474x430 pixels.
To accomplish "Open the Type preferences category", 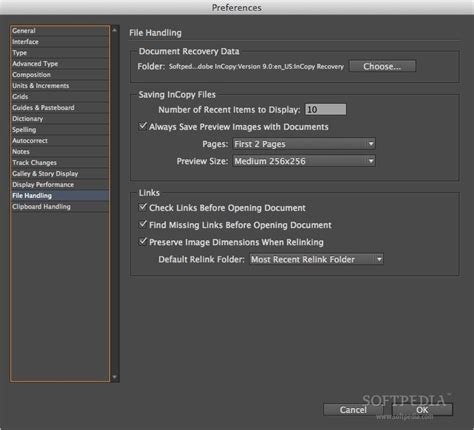I will (60, 53).
